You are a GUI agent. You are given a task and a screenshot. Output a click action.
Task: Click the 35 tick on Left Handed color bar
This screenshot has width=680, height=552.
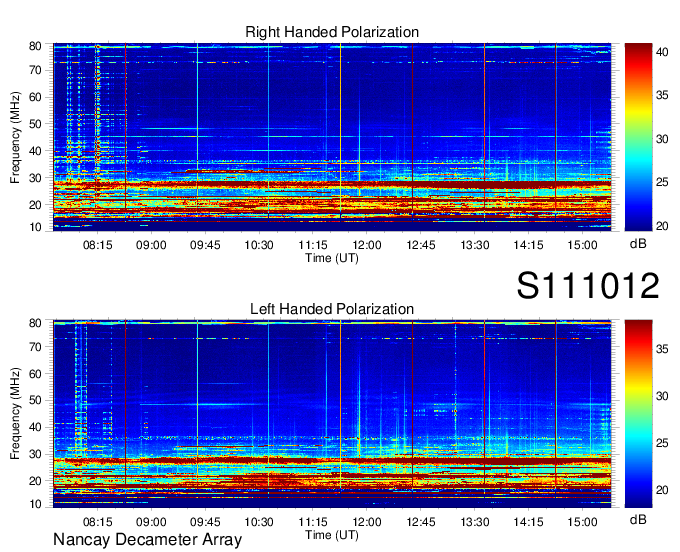click(662, 349)
